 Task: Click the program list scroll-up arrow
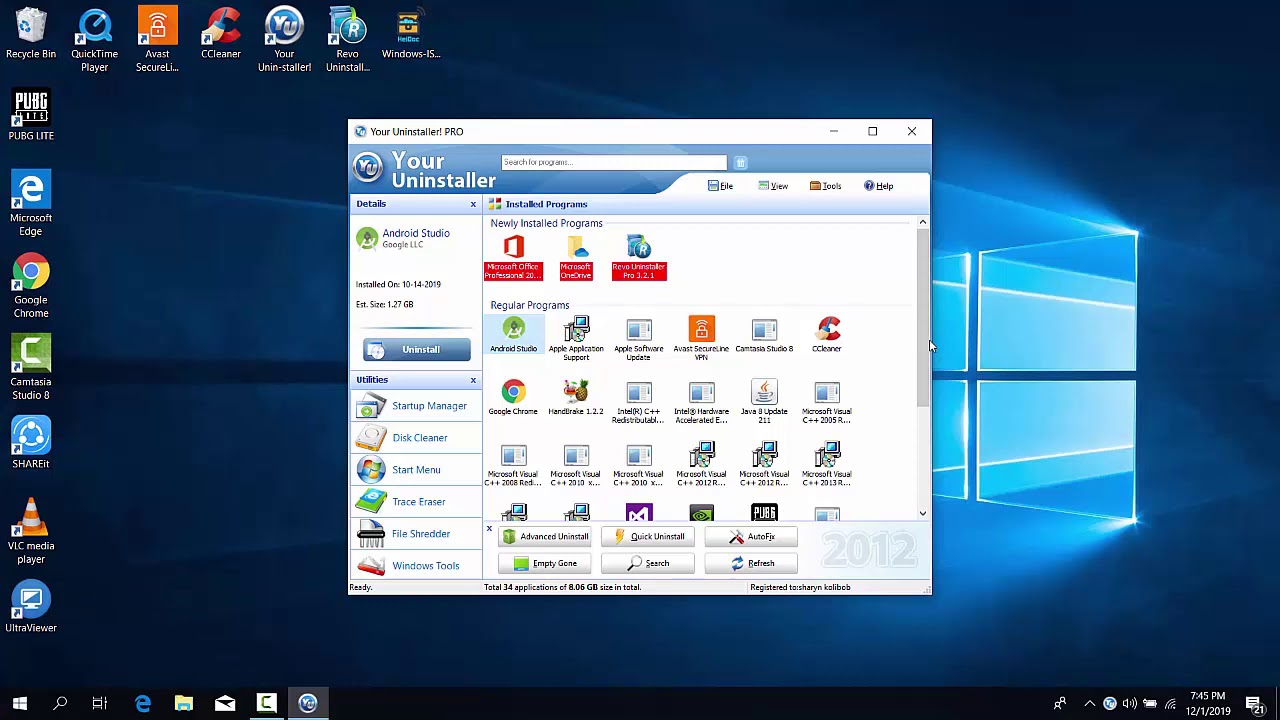[922, 223]
